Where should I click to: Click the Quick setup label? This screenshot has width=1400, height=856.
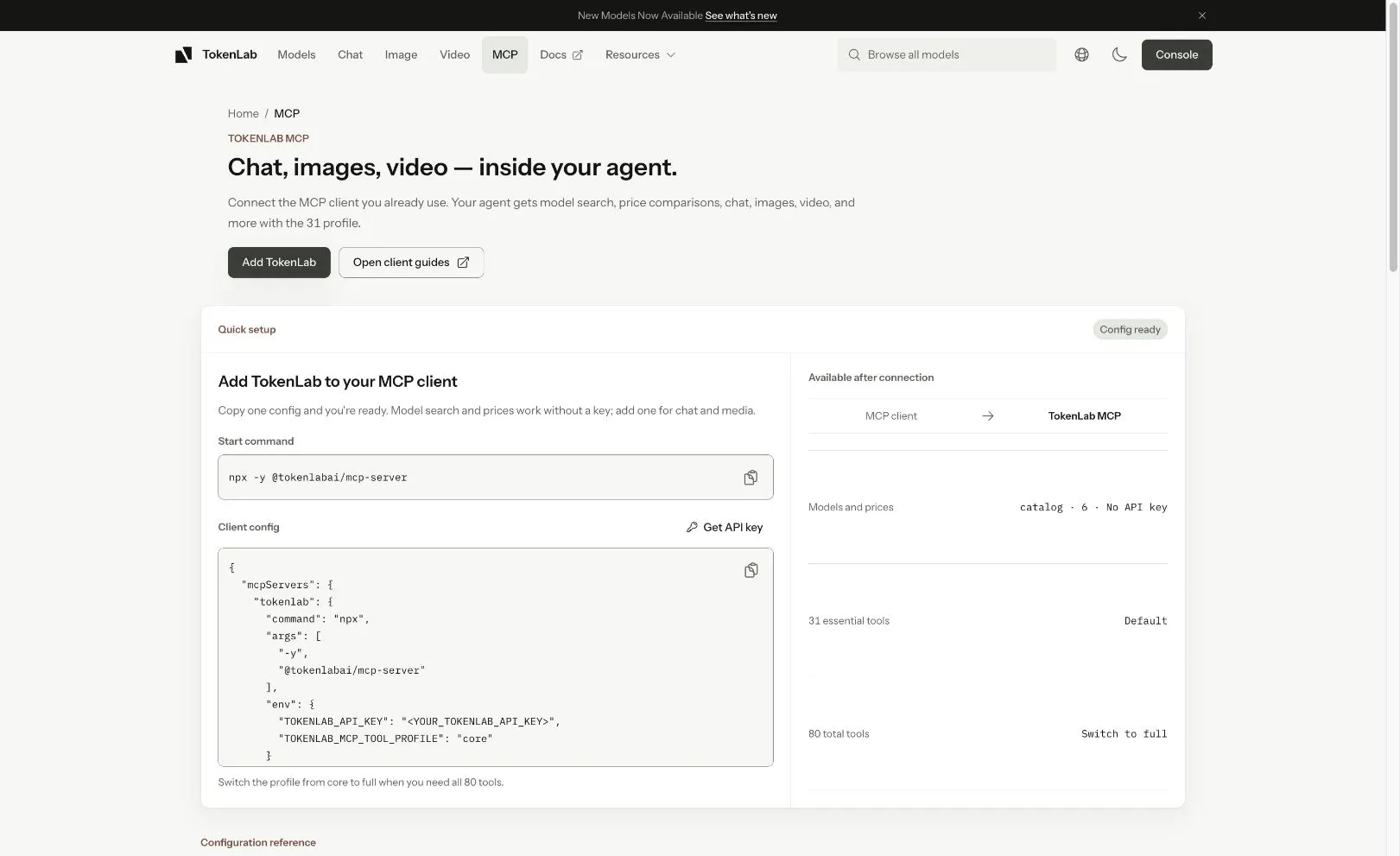247,329
